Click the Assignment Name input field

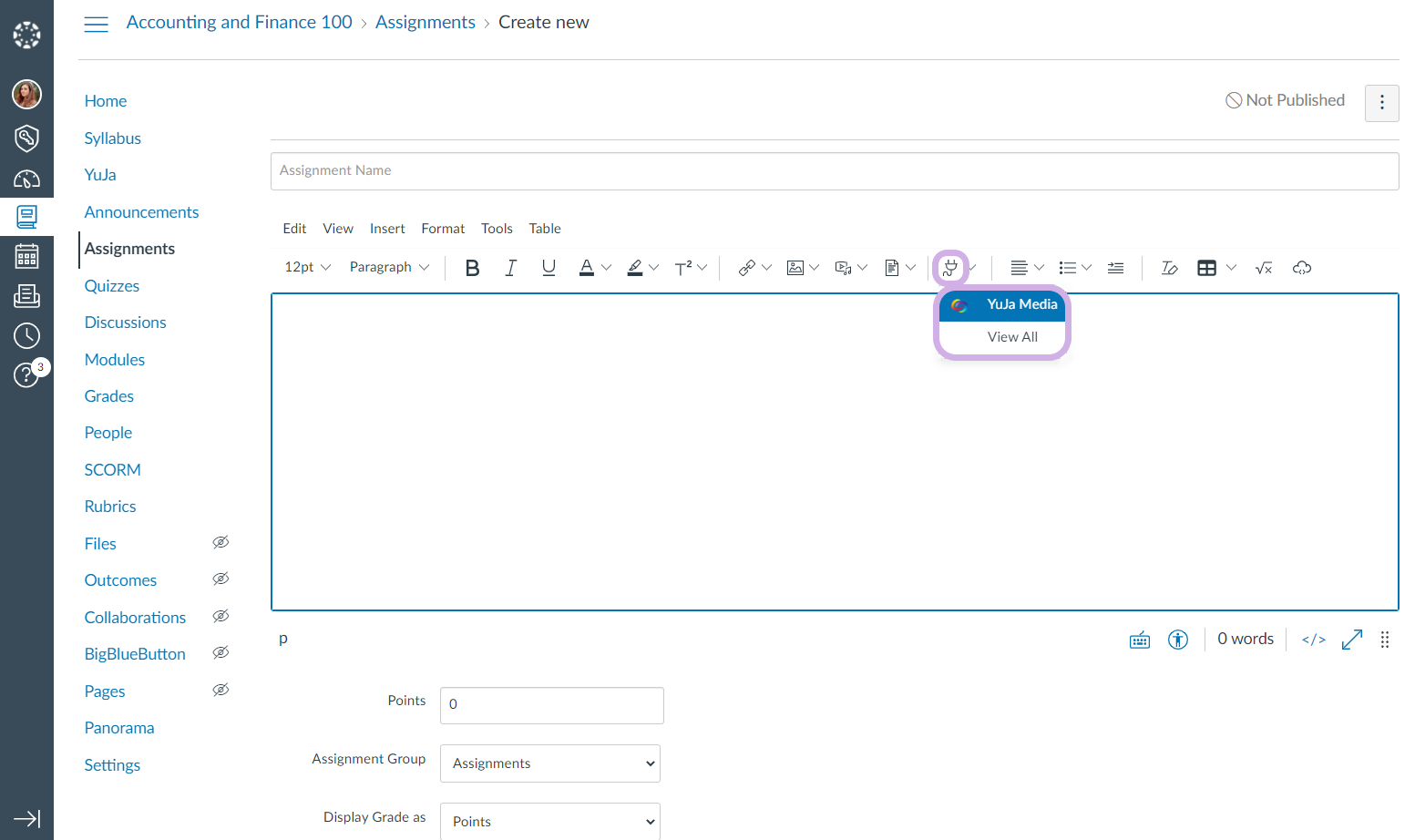tap(834, 171)
